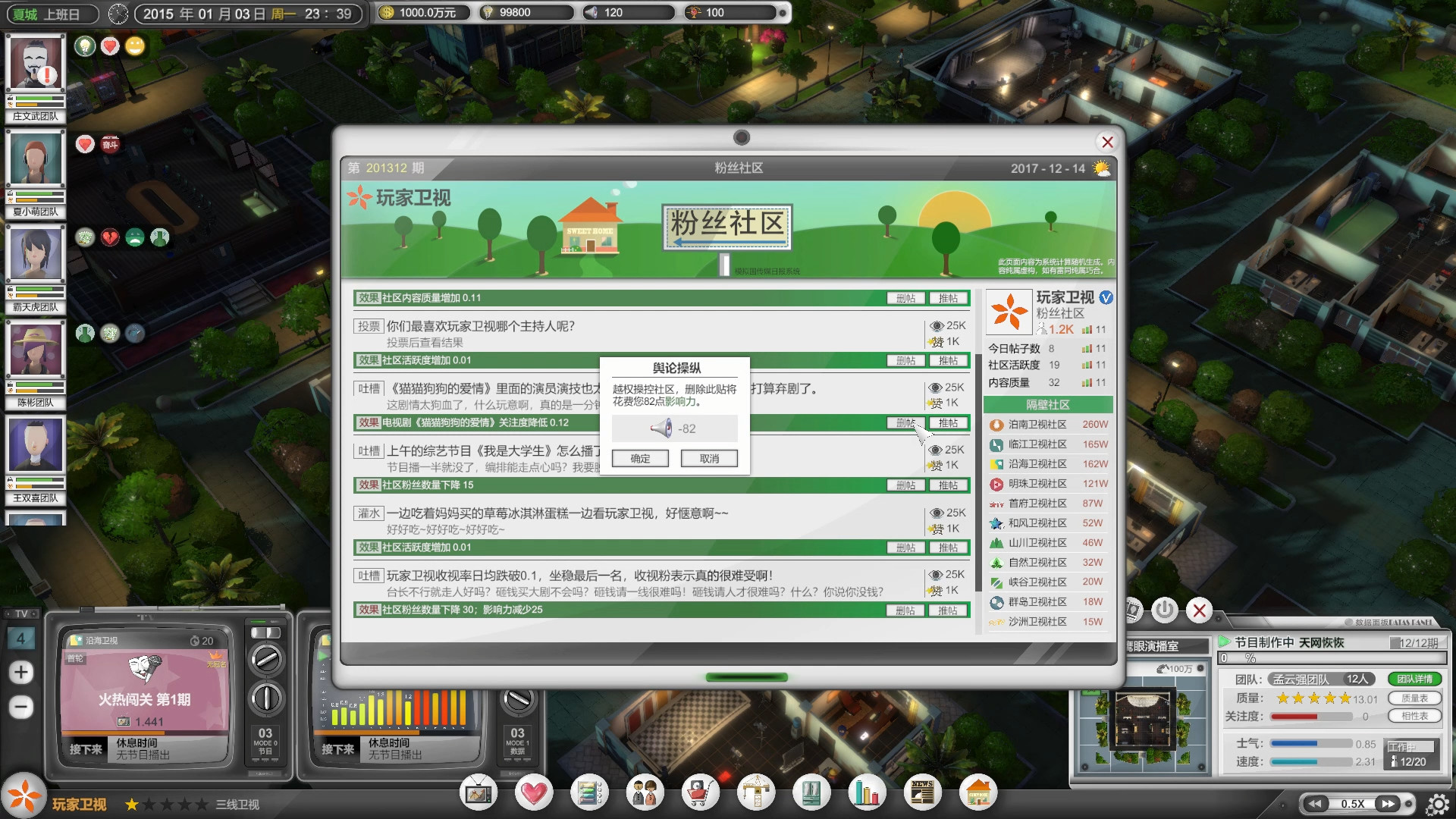This screenshot has height=819, width=1456.
Task: Open the construction crane building icon
Action: point(758,792)
